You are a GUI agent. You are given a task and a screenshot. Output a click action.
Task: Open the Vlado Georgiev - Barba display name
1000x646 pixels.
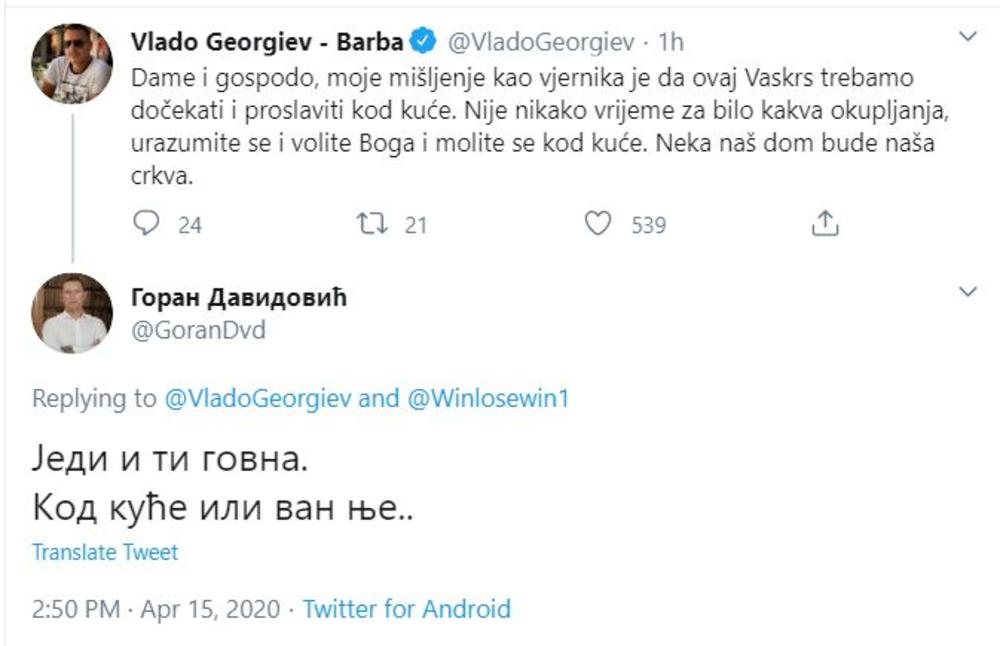pos(267,43)
